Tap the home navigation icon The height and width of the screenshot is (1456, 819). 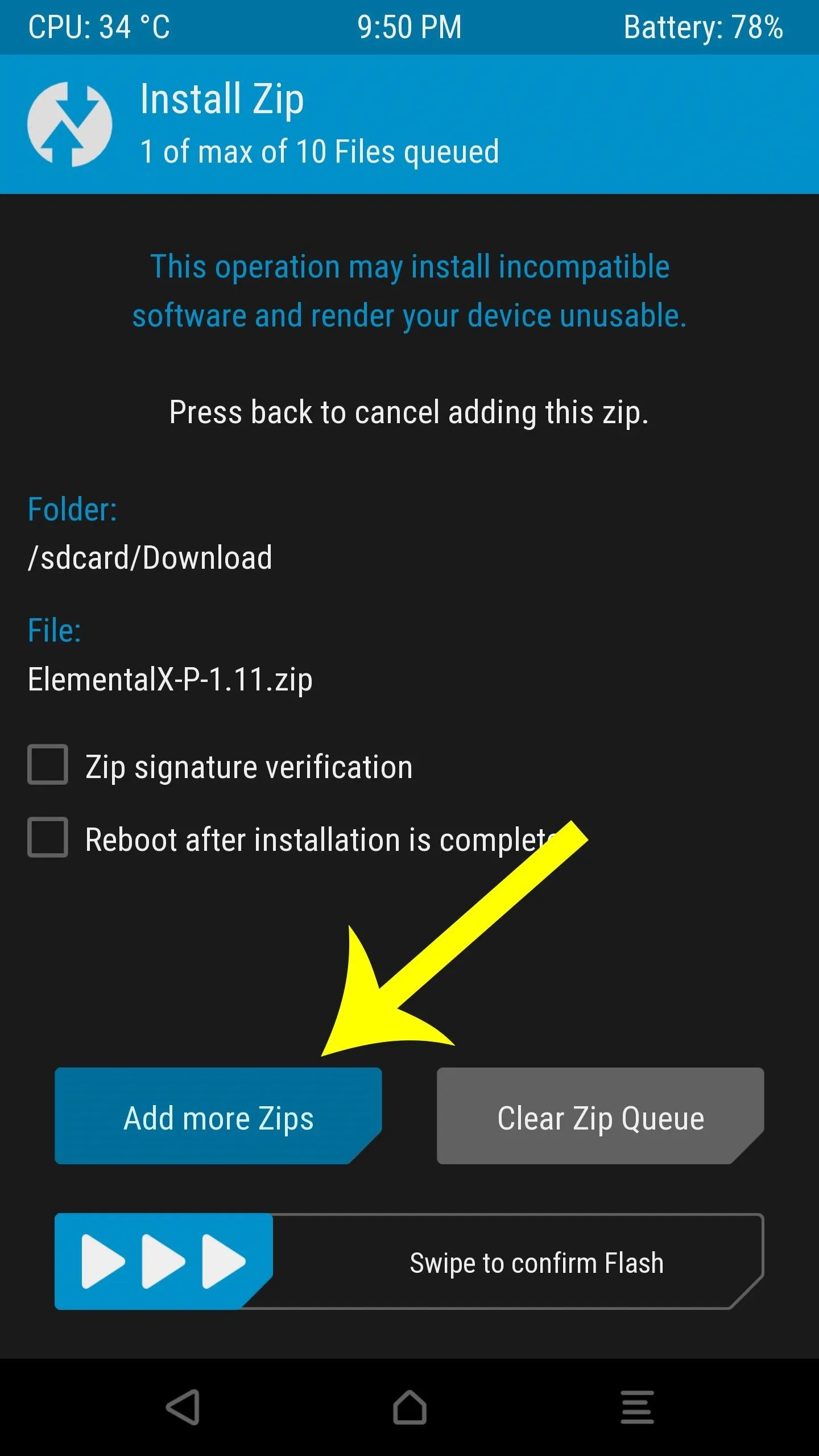409,1407
